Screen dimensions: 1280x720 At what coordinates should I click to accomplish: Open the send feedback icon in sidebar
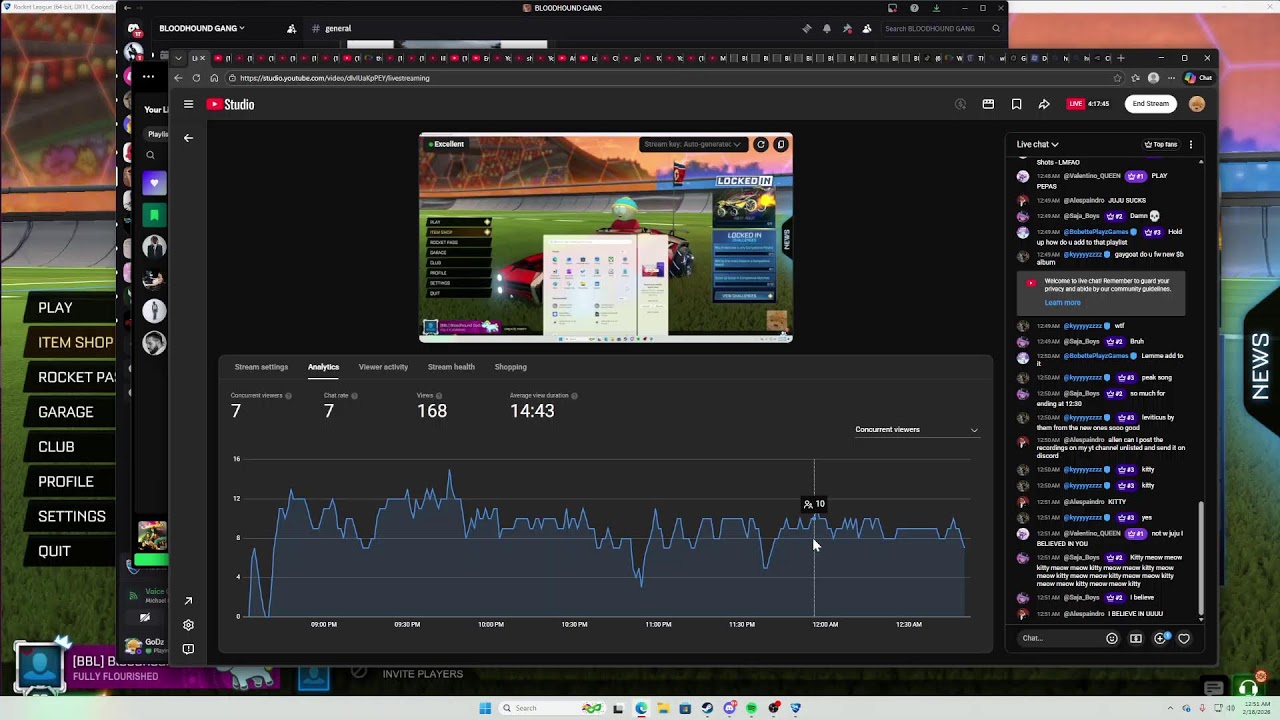pos(188,649)
